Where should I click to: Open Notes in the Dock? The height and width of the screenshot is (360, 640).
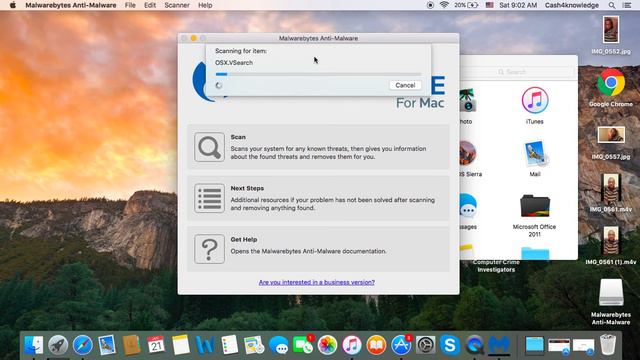180,345
